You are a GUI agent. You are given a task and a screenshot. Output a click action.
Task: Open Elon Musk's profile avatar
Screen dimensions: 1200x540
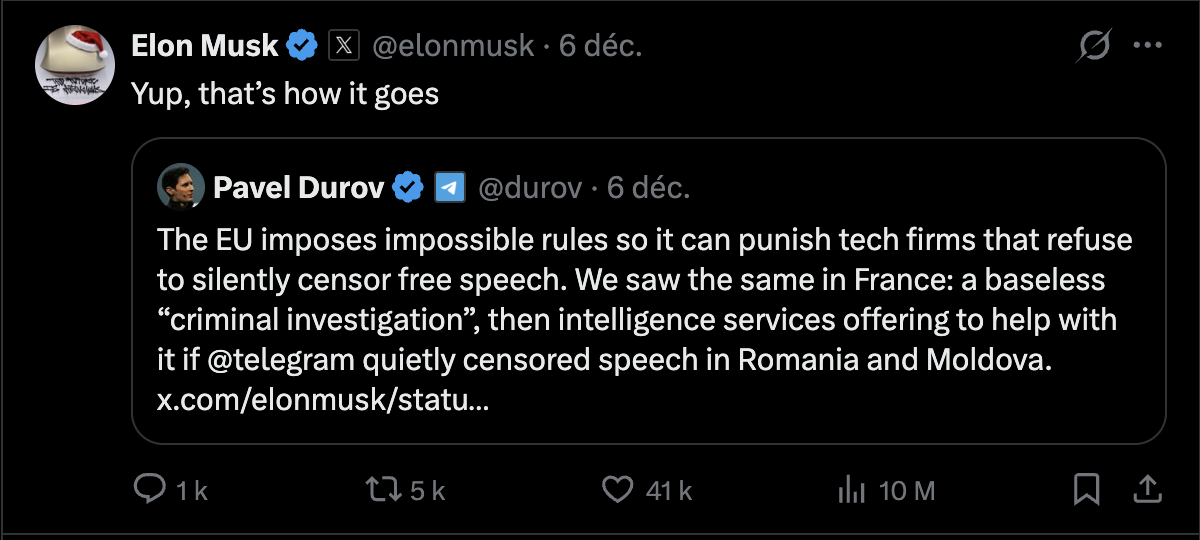(x=75, y=65)
